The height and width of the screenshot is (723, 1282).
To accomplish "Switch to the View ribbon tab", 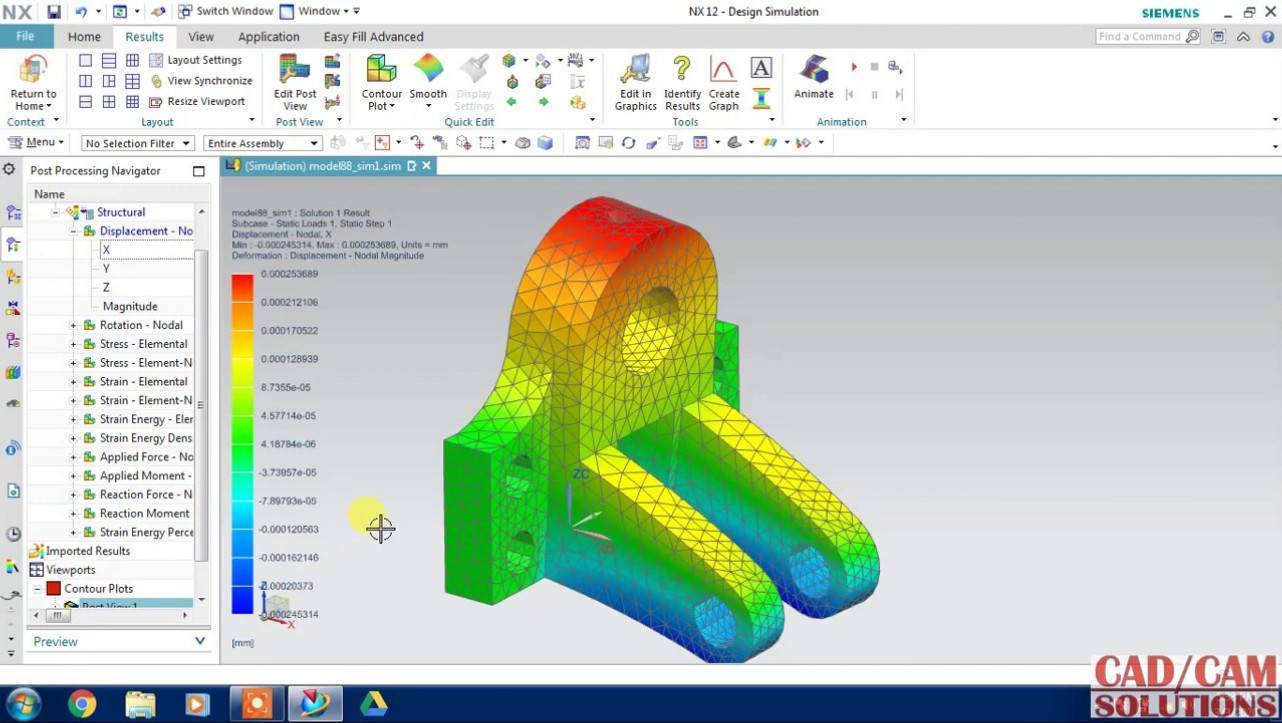I will click(x=201, y=37).
